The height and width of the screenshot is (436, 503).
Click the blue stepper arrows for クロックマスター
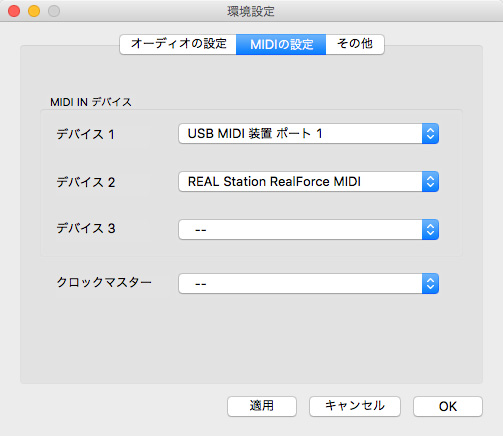[430, 284]
